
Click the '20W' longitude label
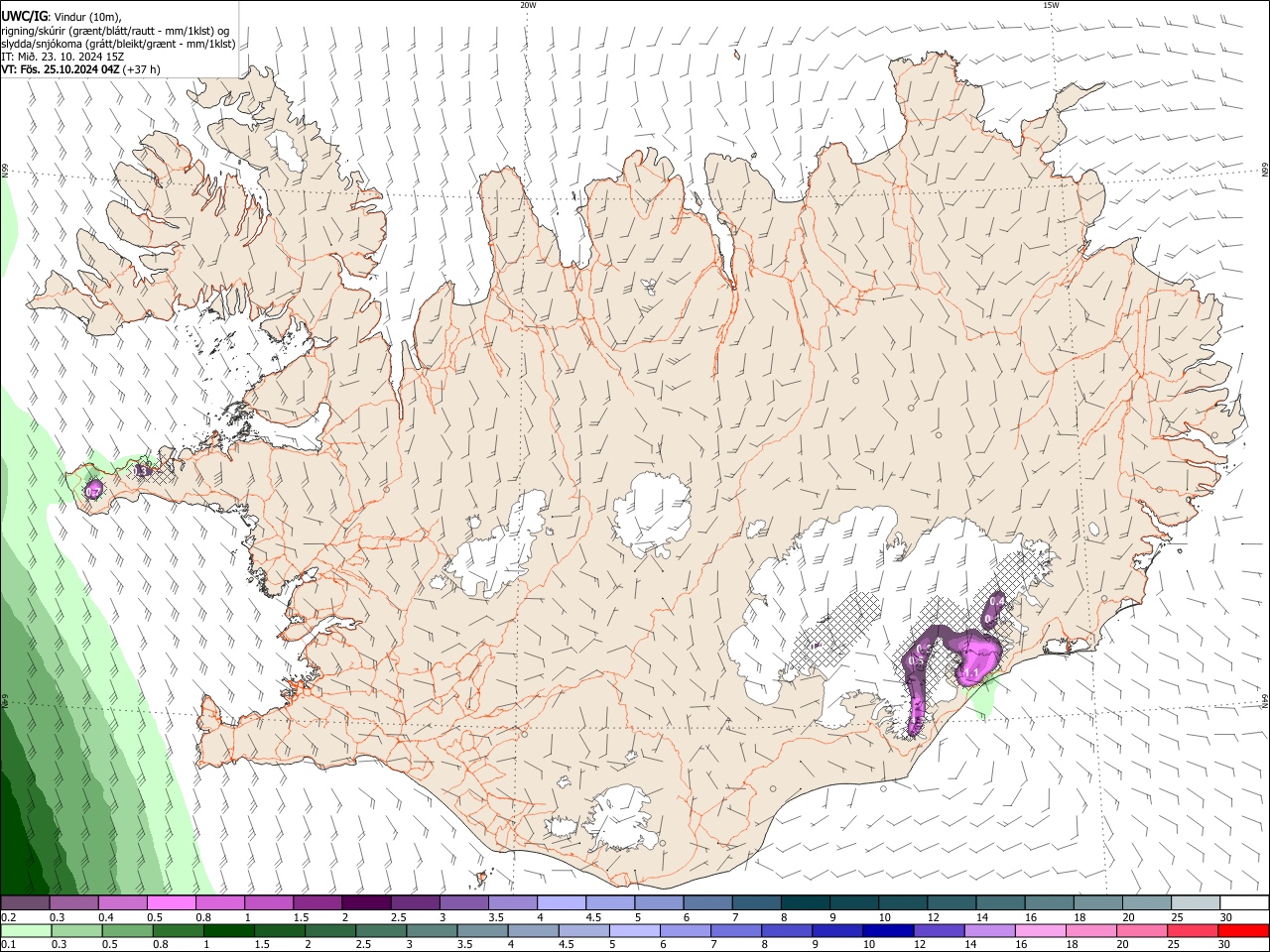(x=528, y=5)
